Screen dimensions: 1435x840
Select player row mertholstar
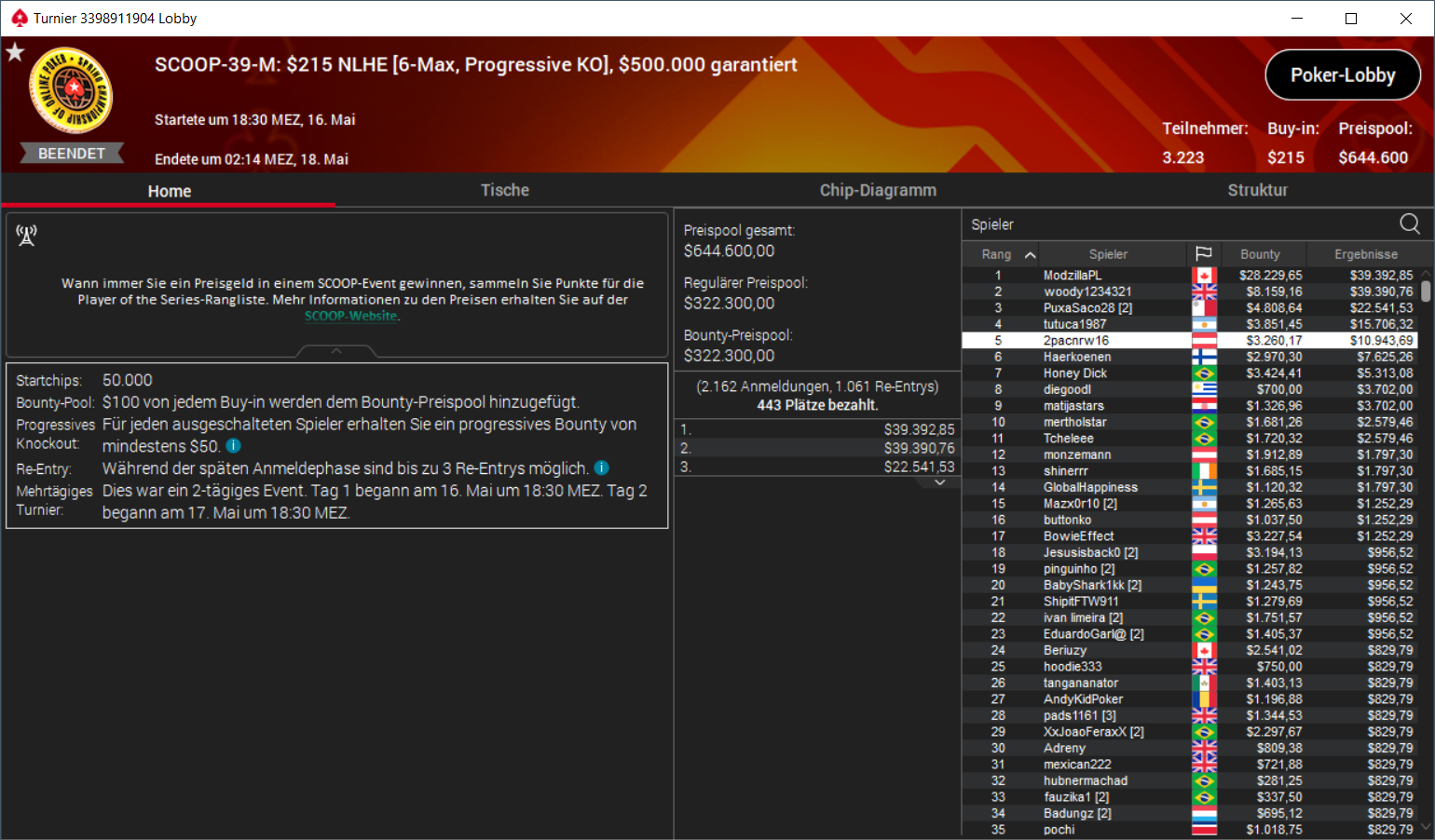1190,422
